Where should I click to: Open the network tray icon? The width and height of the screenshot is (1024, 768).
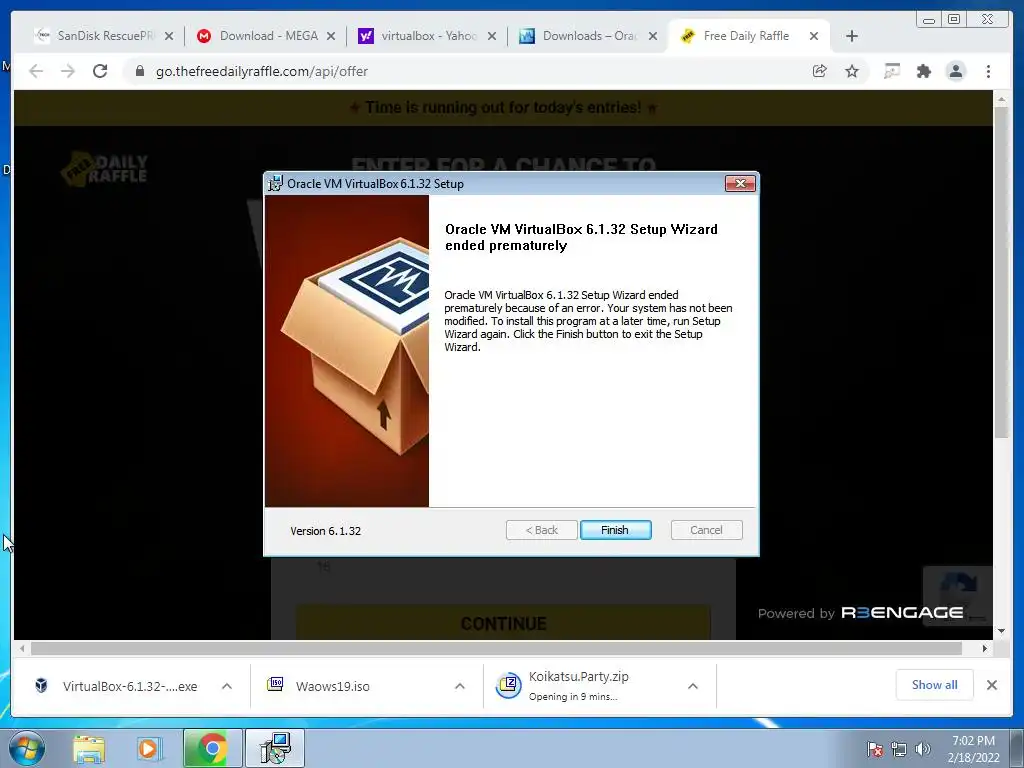tap(899, 749)
